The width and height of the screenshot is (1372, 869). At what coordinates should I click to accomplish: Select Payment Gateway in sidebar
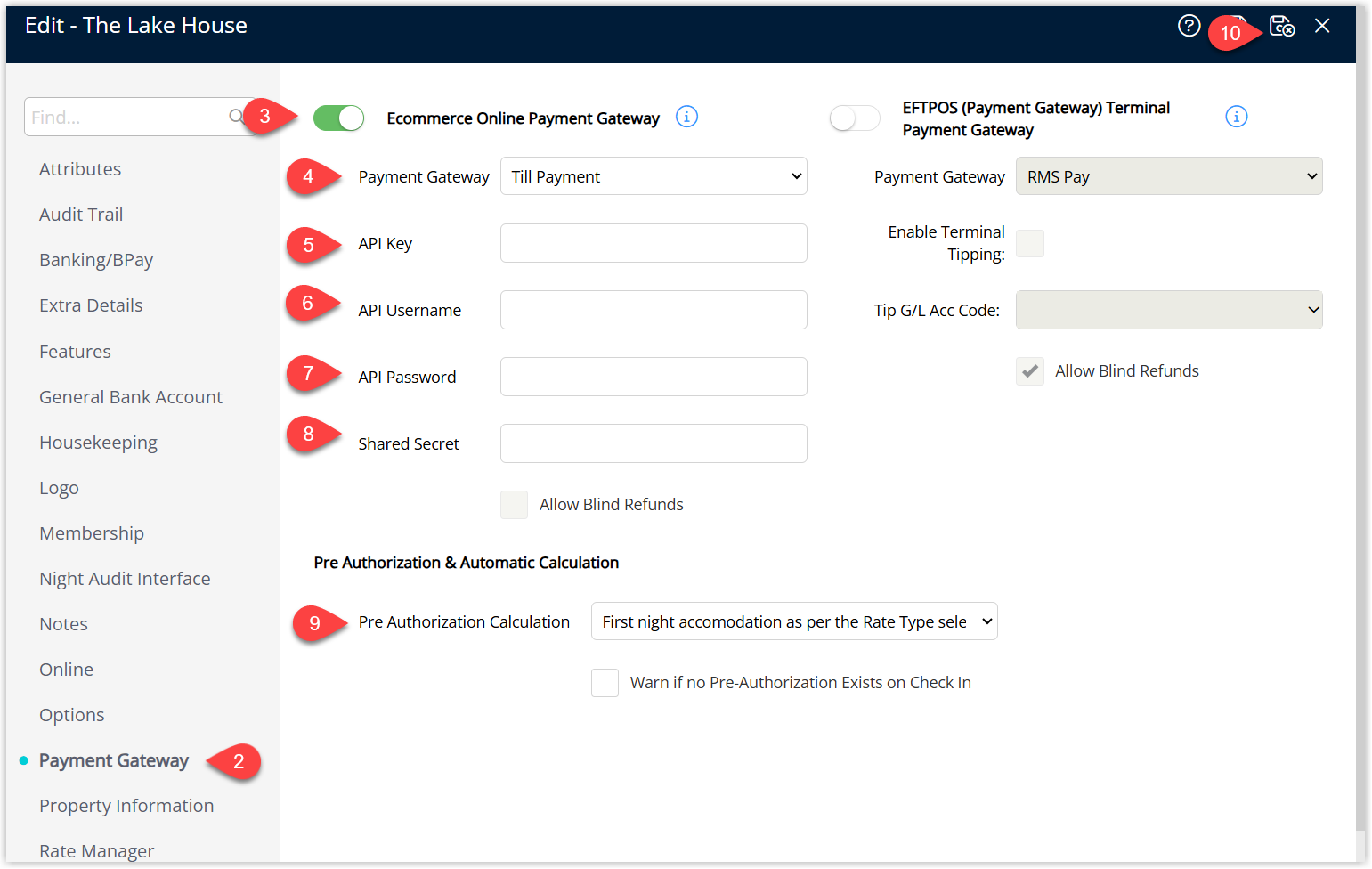click(x=114, y=760)
